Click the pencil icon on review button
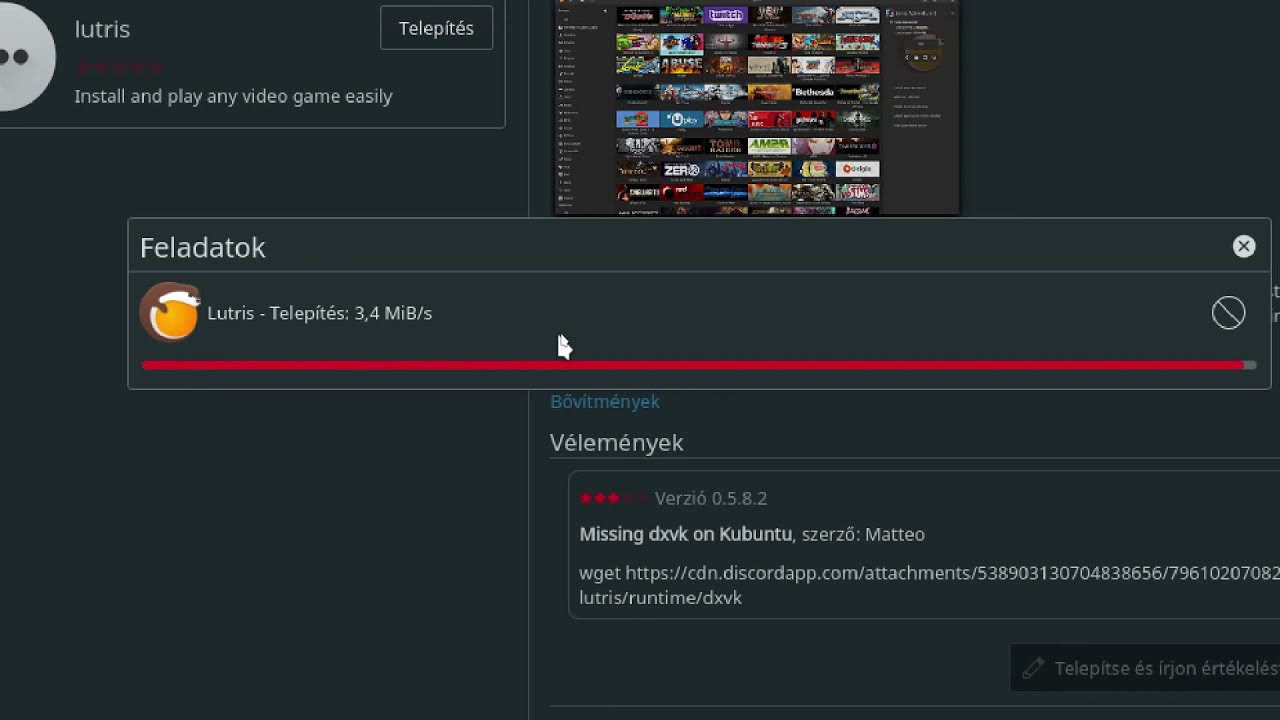Image resolution: width=1280 pixels, height=720 pixels. click(x=1033, y=668)
